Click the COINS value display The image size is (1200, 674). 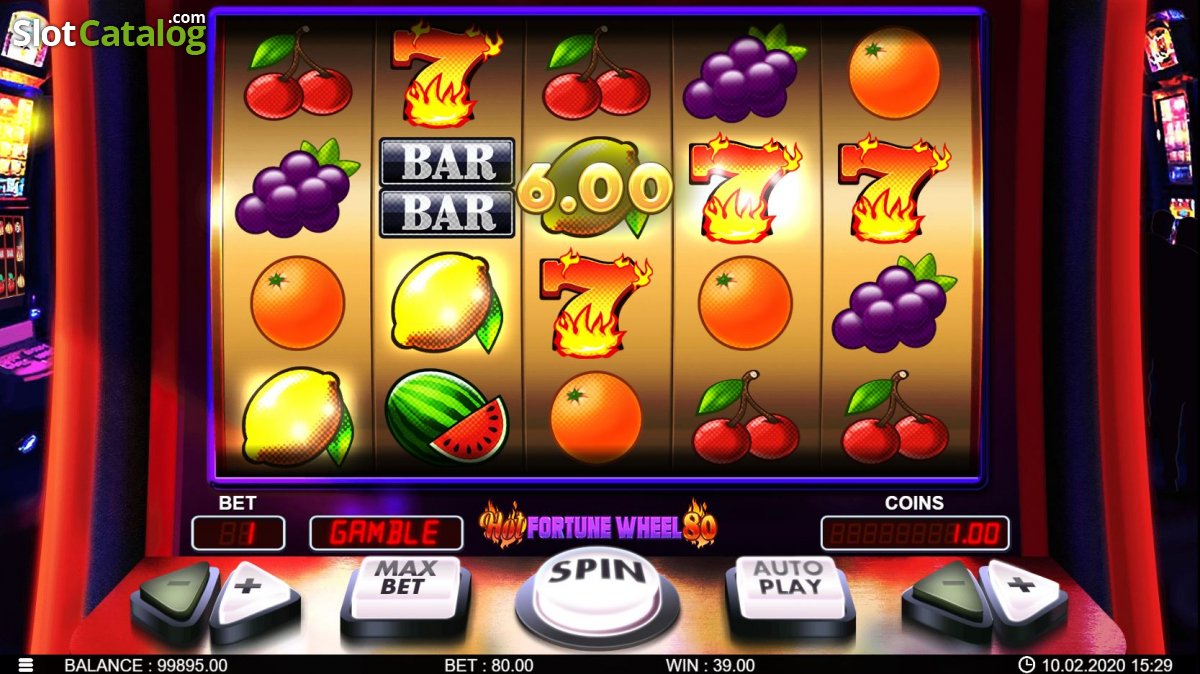(x=915, y=533)
